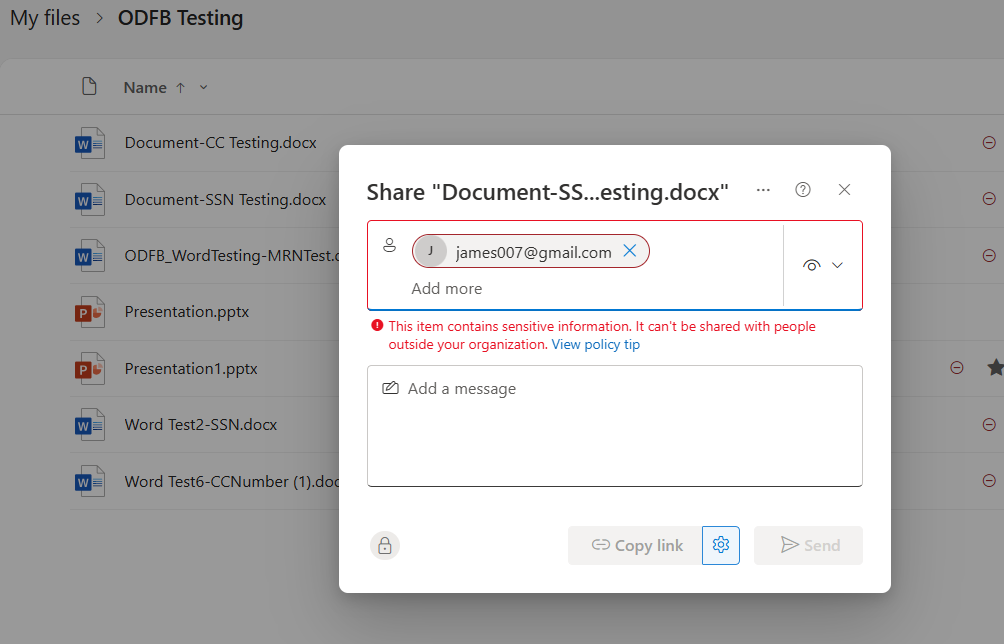Open link settings using the gear icon
The width and height of the screenshot is (1004, 644).
pyautogui.click(x=721, y=545)
